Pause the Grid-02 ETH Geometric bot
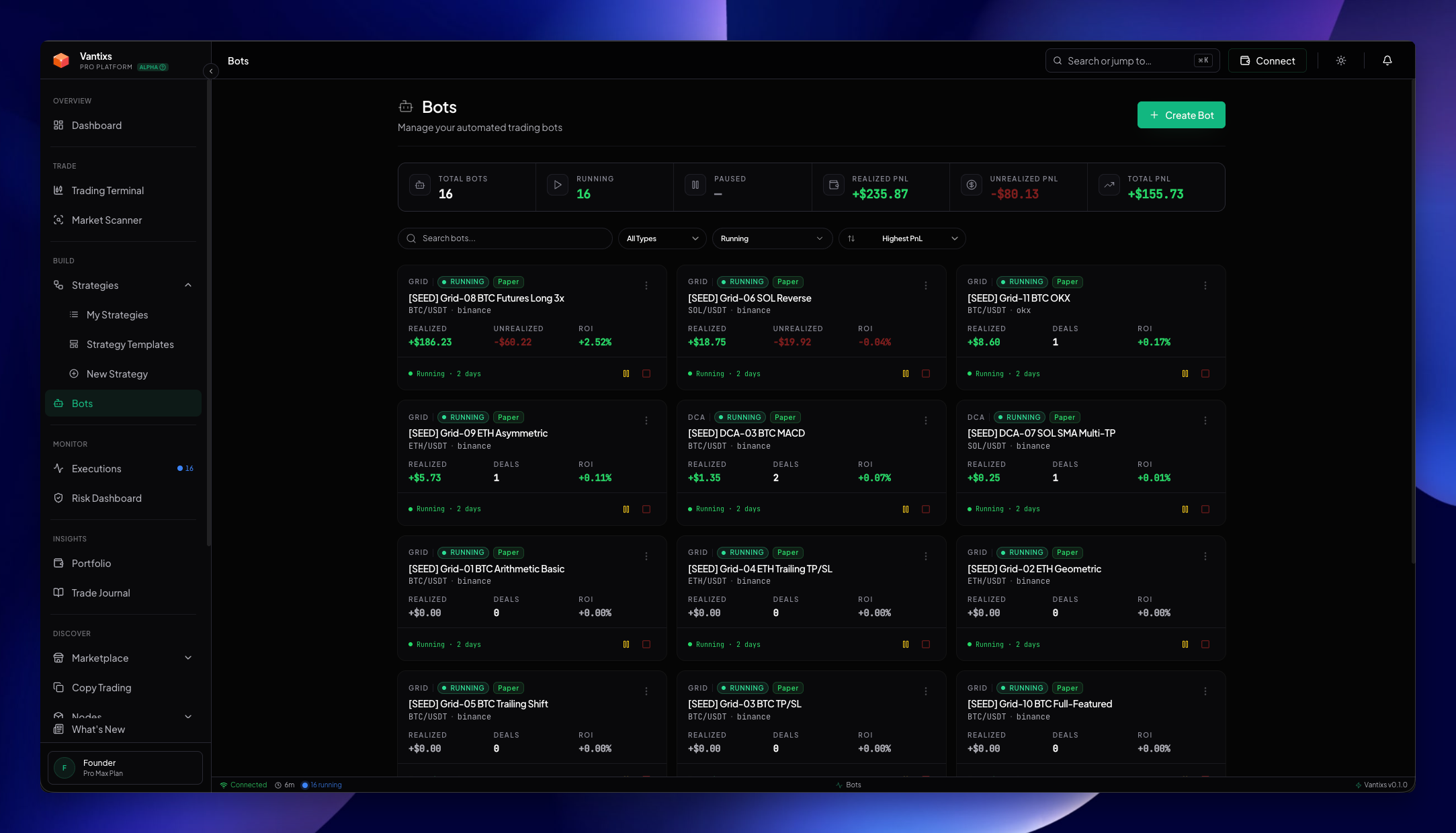The height and width of the screenshot is (833, 1456). tap(1185, 644)
